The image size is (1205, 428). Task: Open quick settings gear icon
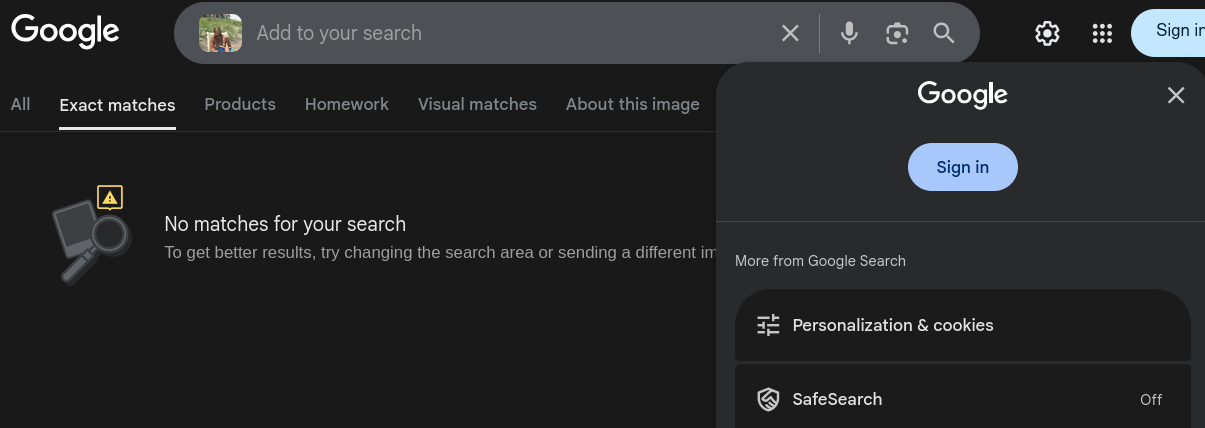[1047, 33]
